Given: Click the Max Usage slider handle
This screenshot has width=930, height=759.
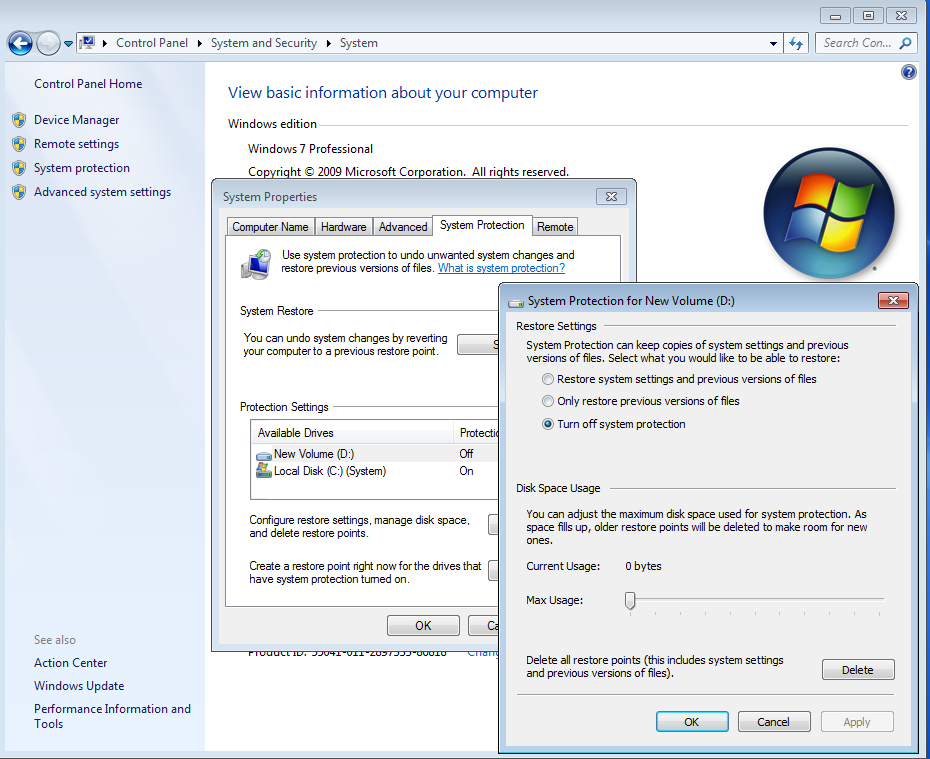Looking at the screenshot, I should coord(630,601).
